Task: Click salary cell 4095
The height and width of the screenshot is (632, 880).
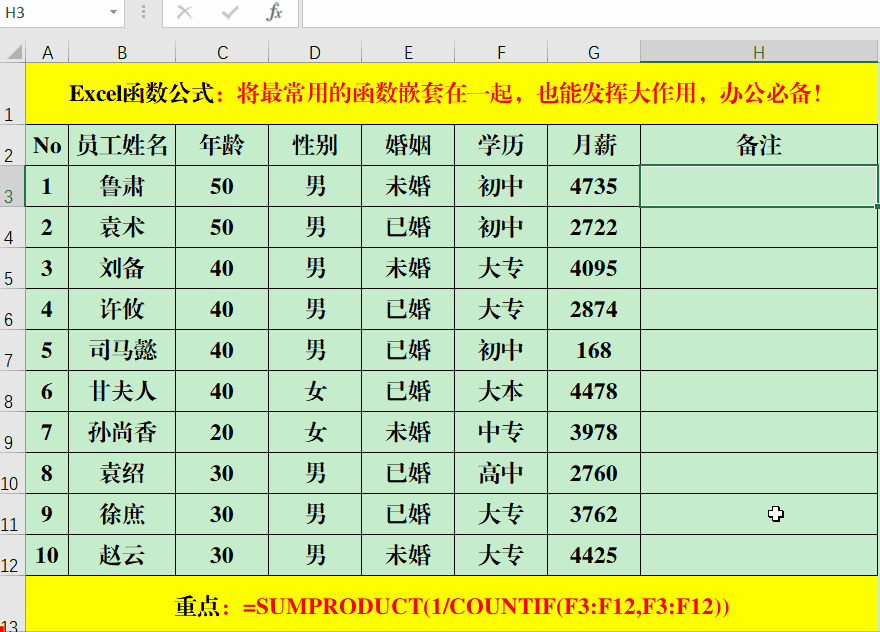Action: [x=594, y=268]
